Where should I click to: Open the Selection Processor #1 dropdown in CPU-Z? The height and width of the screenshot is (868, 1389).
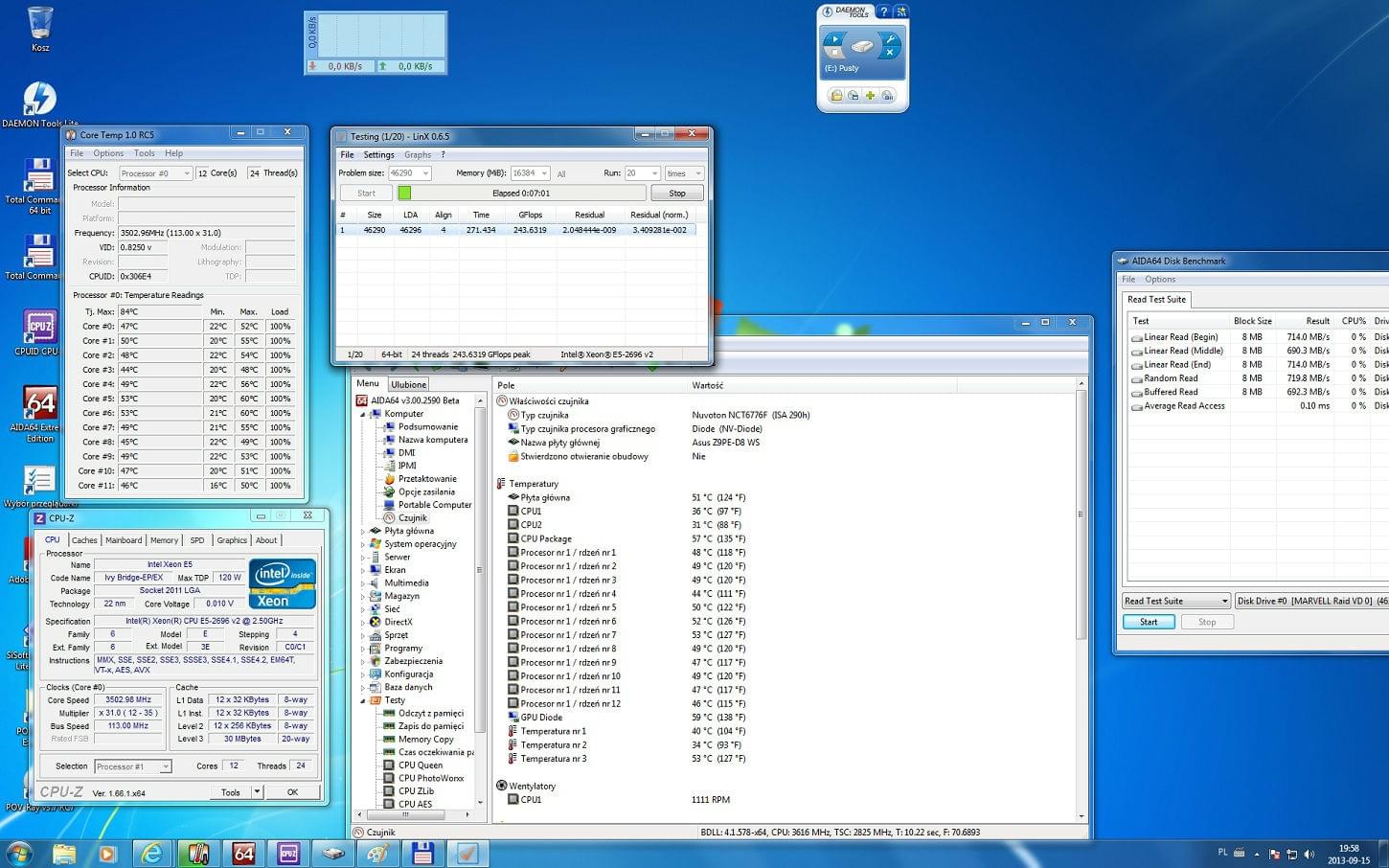[132, 766]
